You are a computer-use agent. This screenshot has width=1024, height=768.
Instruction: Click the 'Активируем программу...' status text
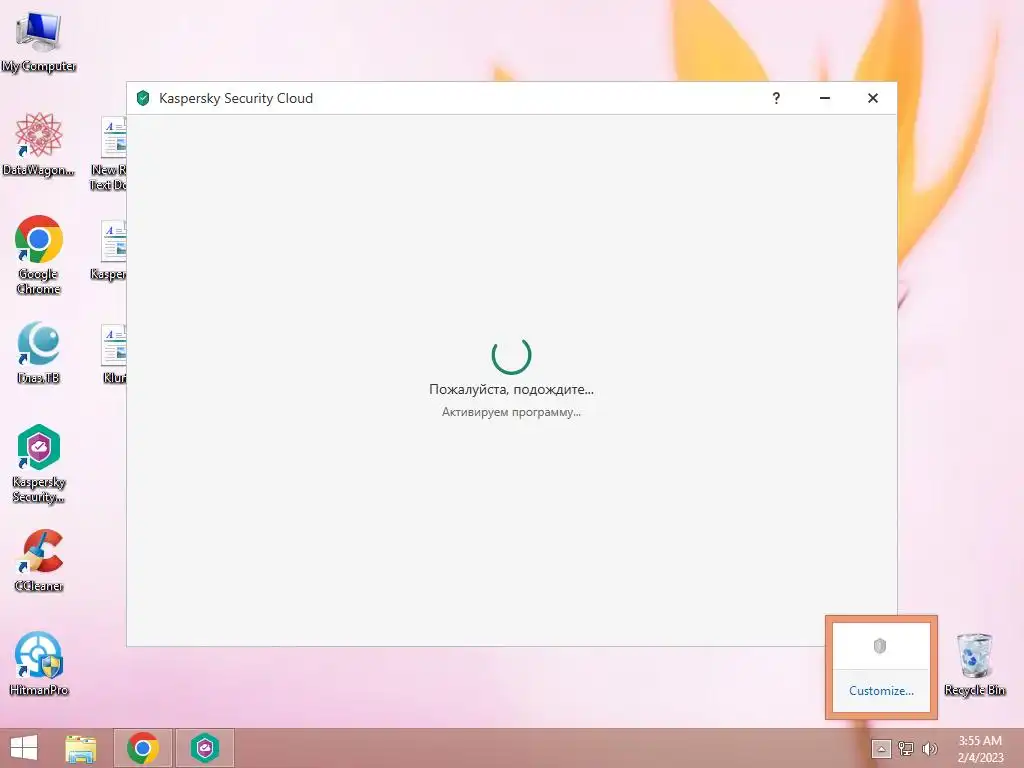(x=511, y=412)
